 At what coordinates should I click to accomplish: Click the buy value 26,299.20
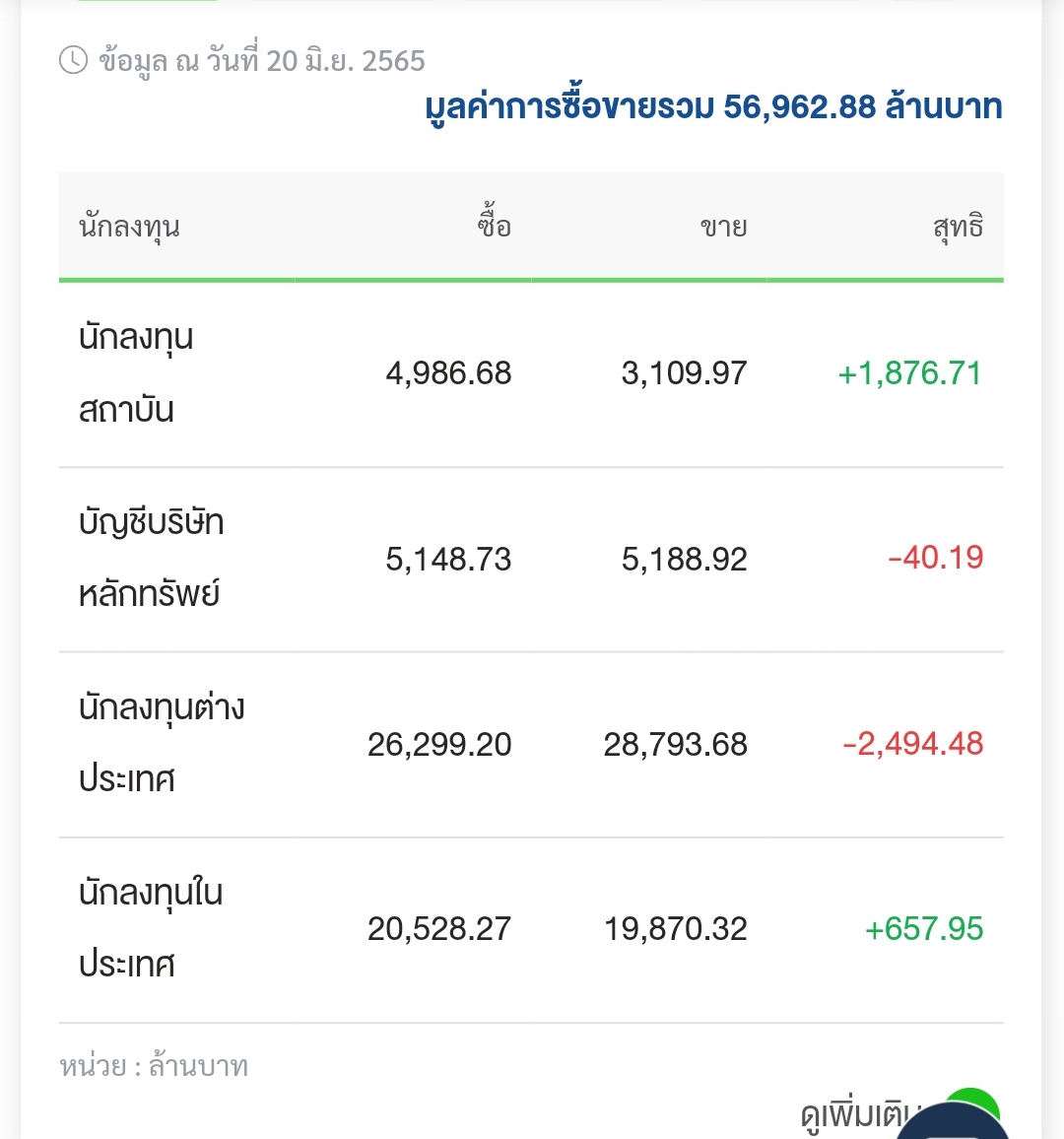[x=439, y=744]
